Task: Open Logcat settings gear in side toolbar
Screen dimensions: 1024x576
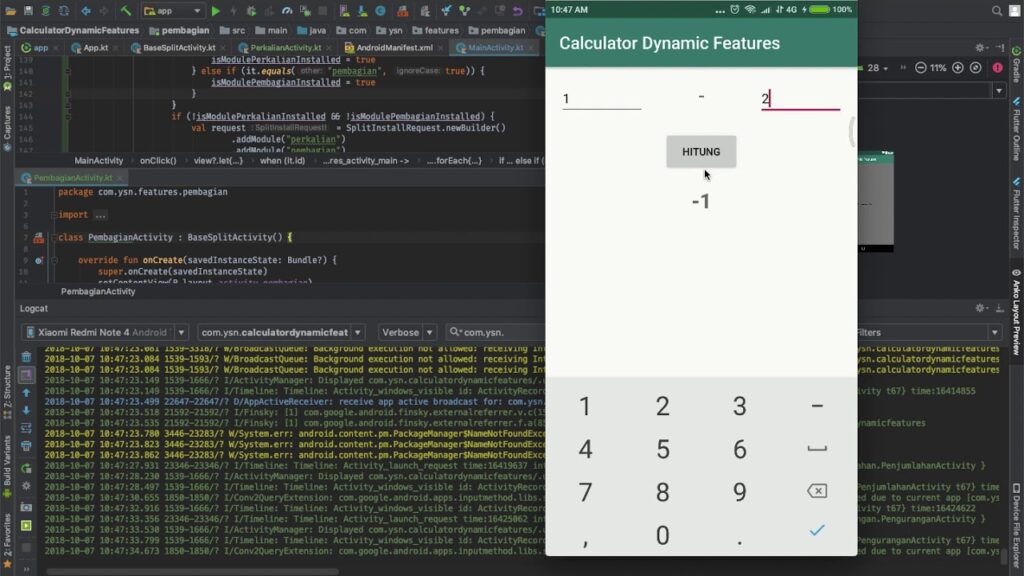Action: [x=26, y=486]
